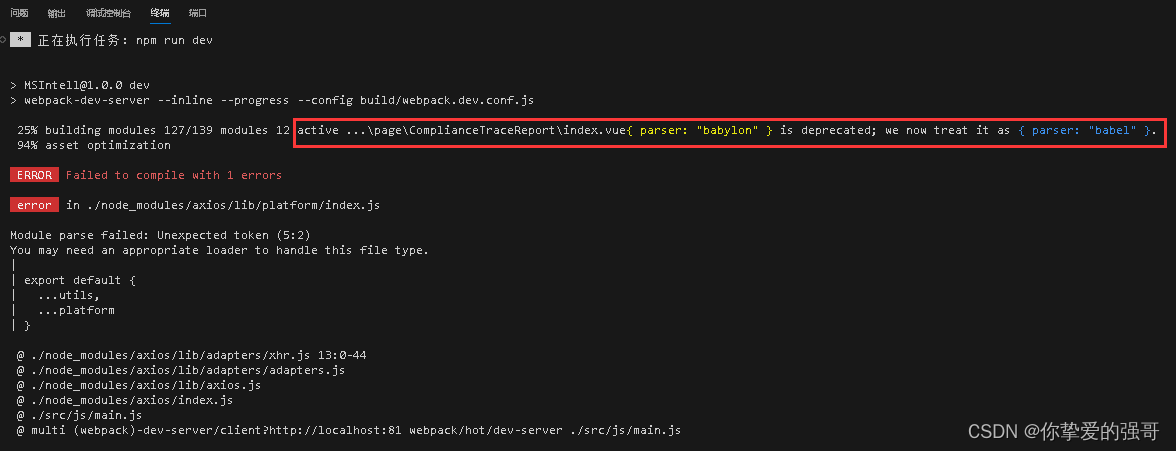Select the 调试控制台 debug console tab

(108, 13)
